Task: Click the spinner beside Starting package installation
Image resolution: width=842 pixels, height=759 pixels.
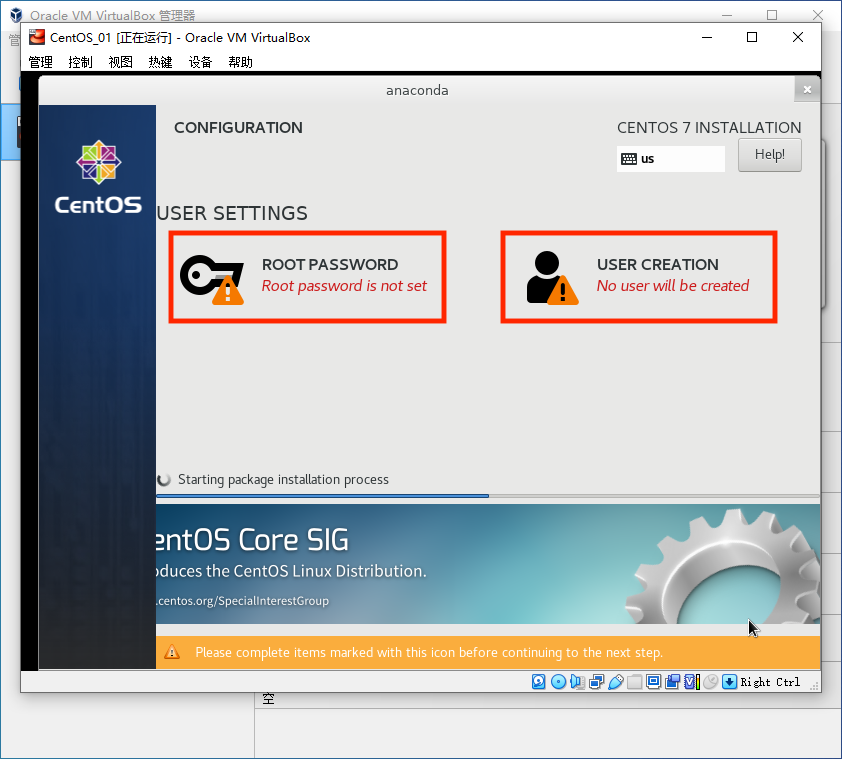Action: 164,479
